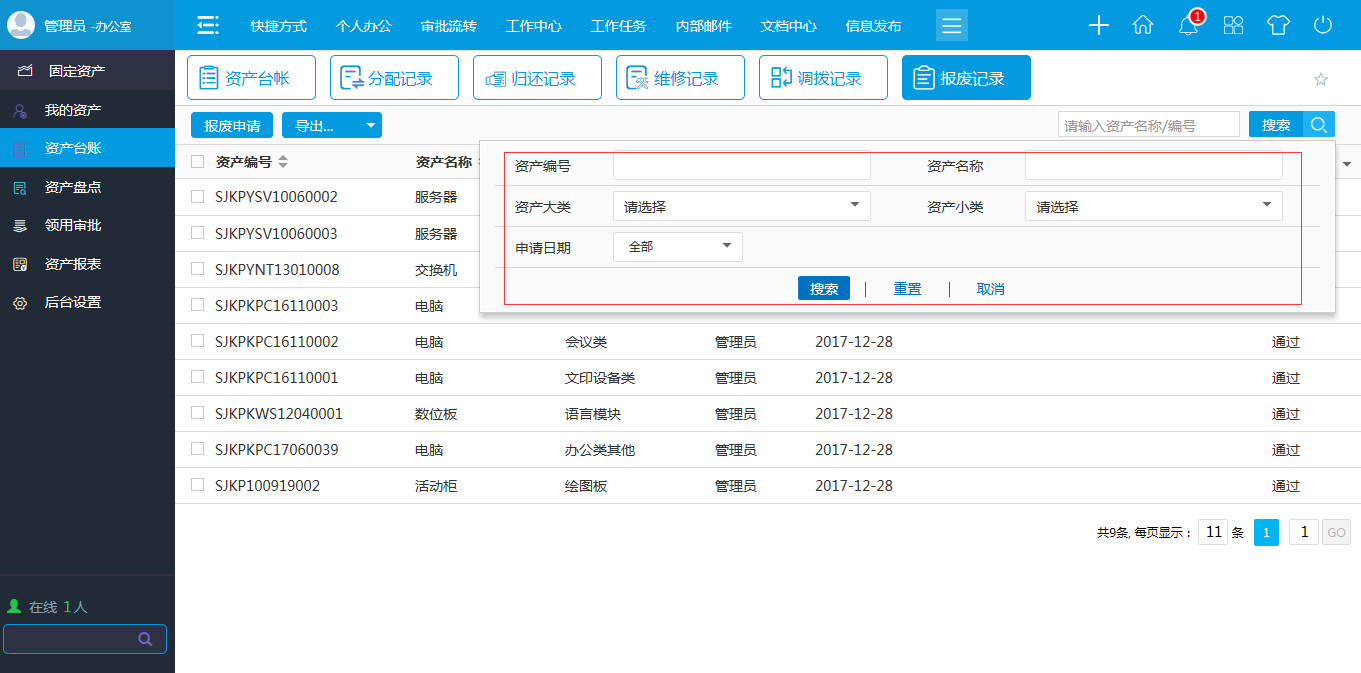Viewport: 1361px width, 673px height.
Task: Open the home page icon
Action: (x=1143, y=25)
